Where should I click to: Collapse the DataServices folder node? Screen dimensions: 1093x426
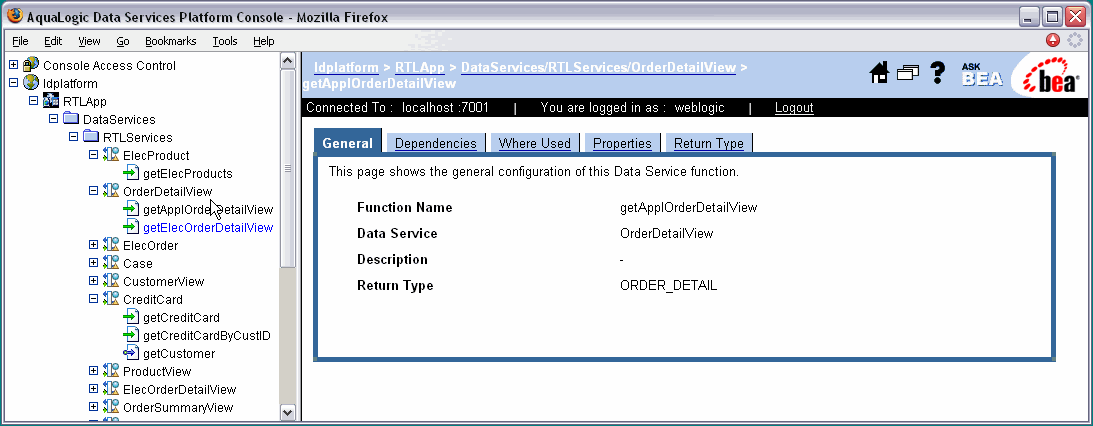click(x=53, y=119)
